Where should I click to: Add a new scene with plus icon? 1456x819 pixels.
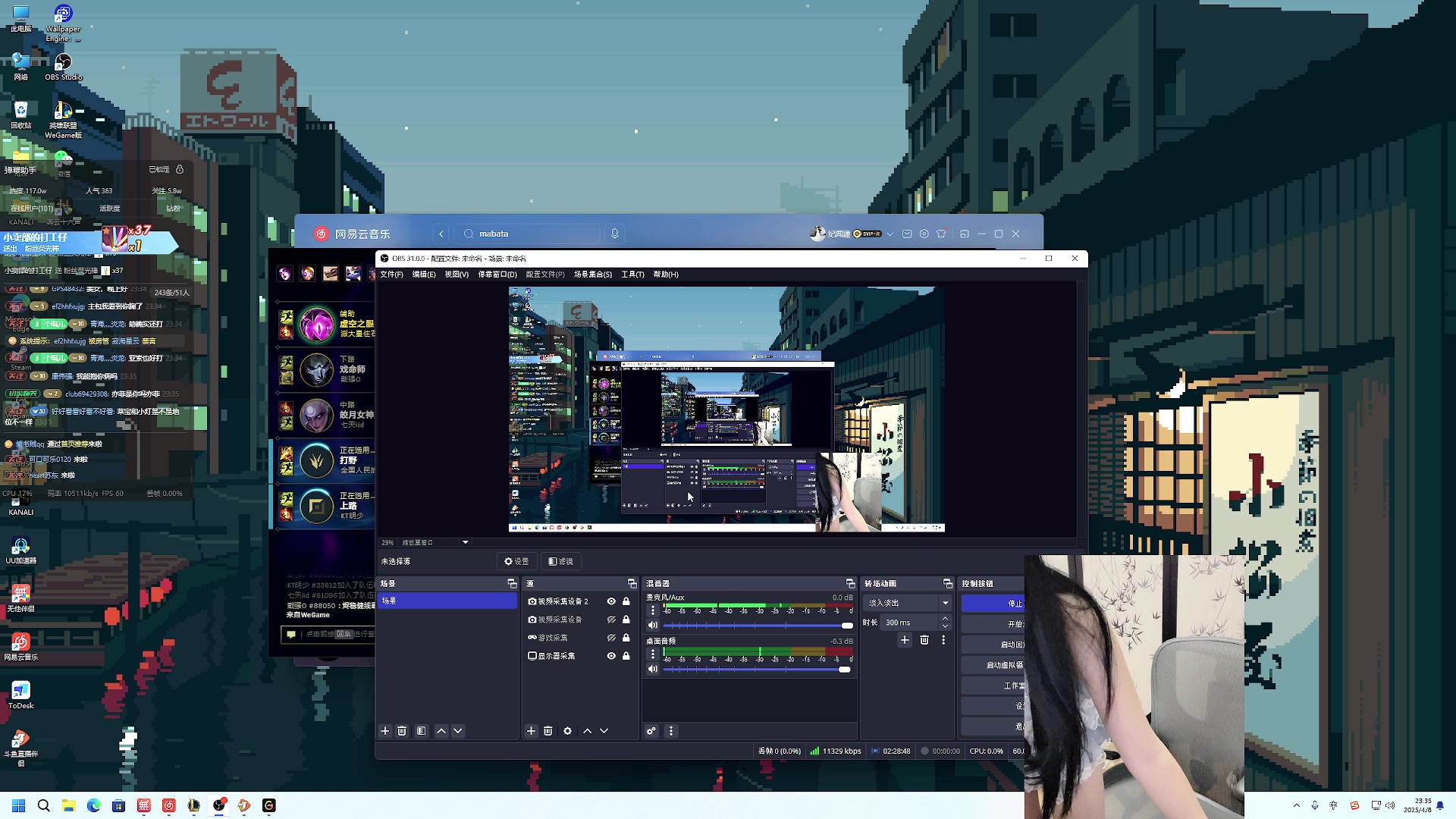click(385, 731)
